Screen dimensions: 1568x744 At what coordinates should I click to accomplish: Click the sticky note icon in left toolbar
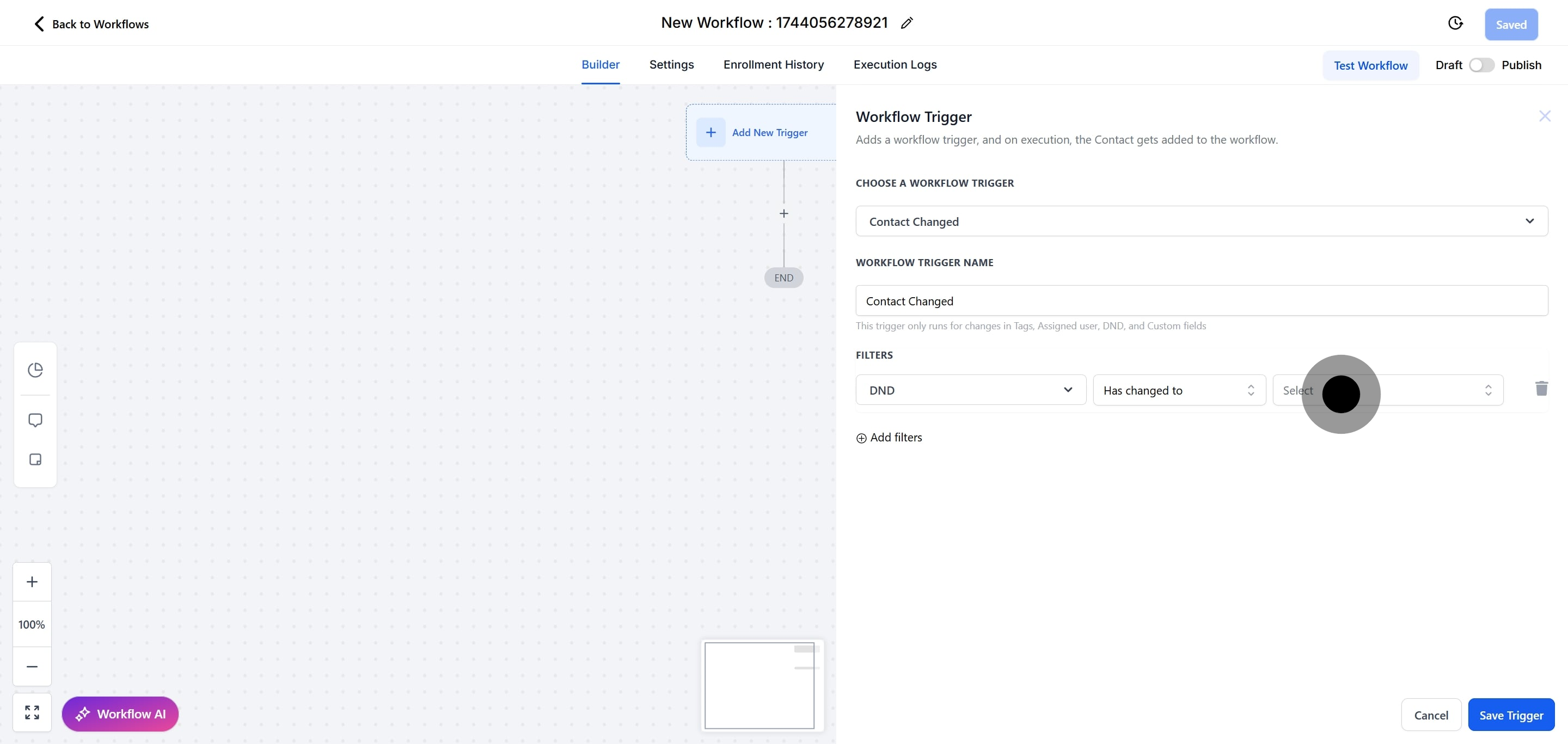click(x=35, y=459)
